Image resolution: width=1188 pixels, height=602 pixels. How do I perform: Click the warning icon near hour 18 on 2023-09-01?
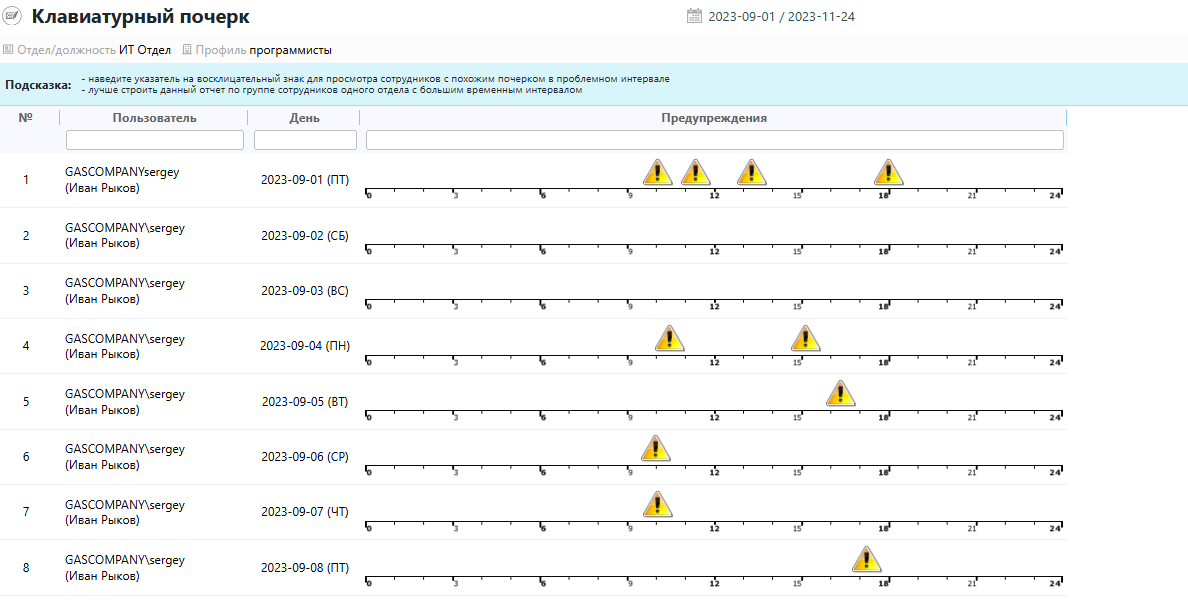tap(888, 172)
